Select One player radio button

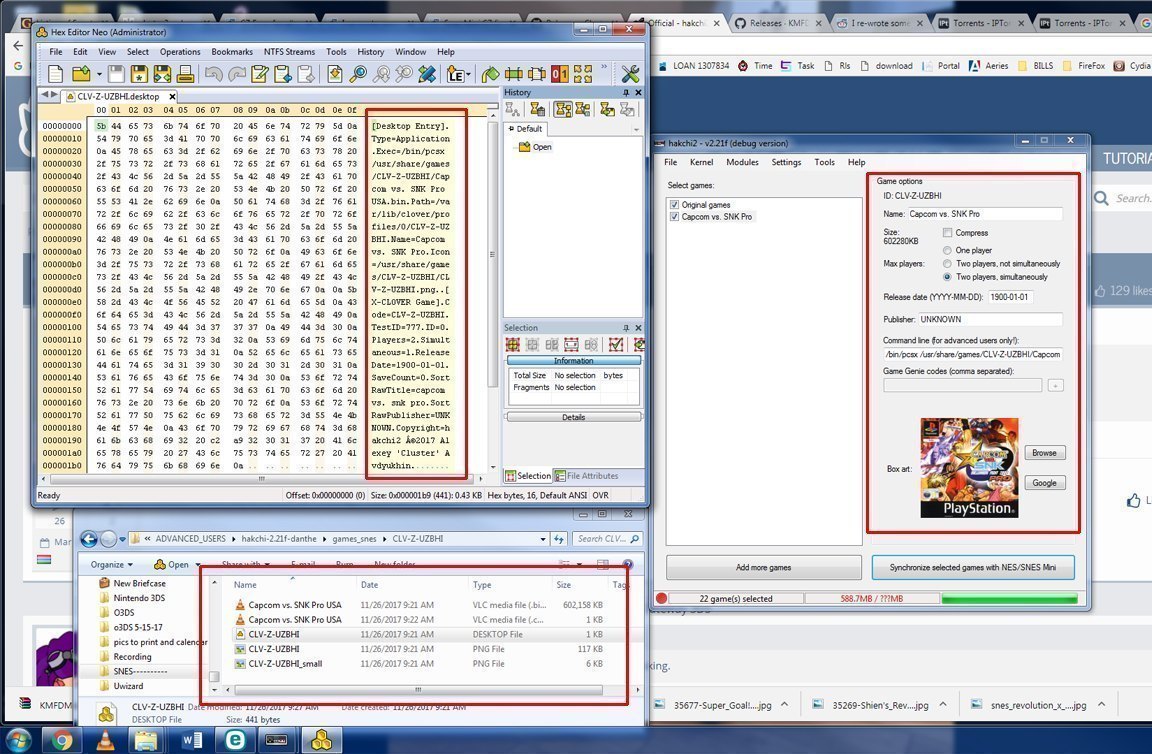tap(947, 251)
